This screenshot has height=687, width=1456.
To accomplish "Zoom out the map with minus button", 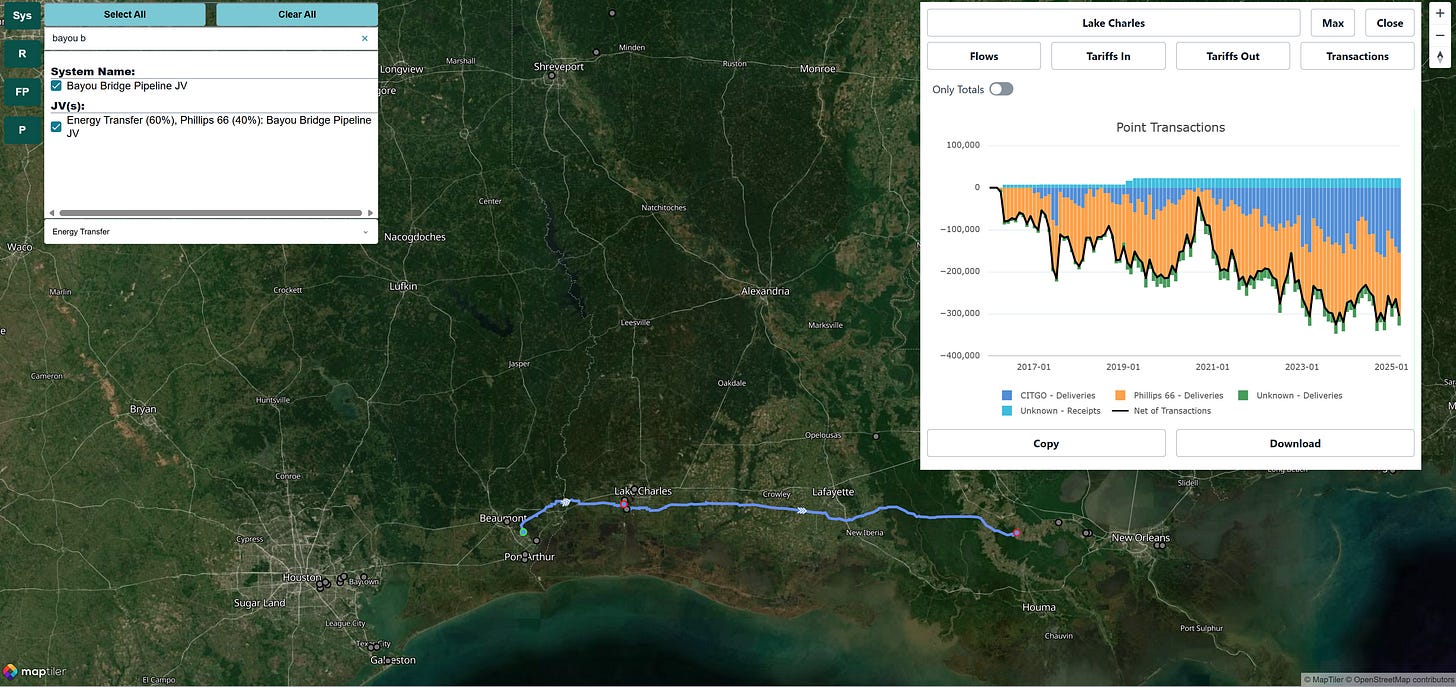I will point(1439,35).
